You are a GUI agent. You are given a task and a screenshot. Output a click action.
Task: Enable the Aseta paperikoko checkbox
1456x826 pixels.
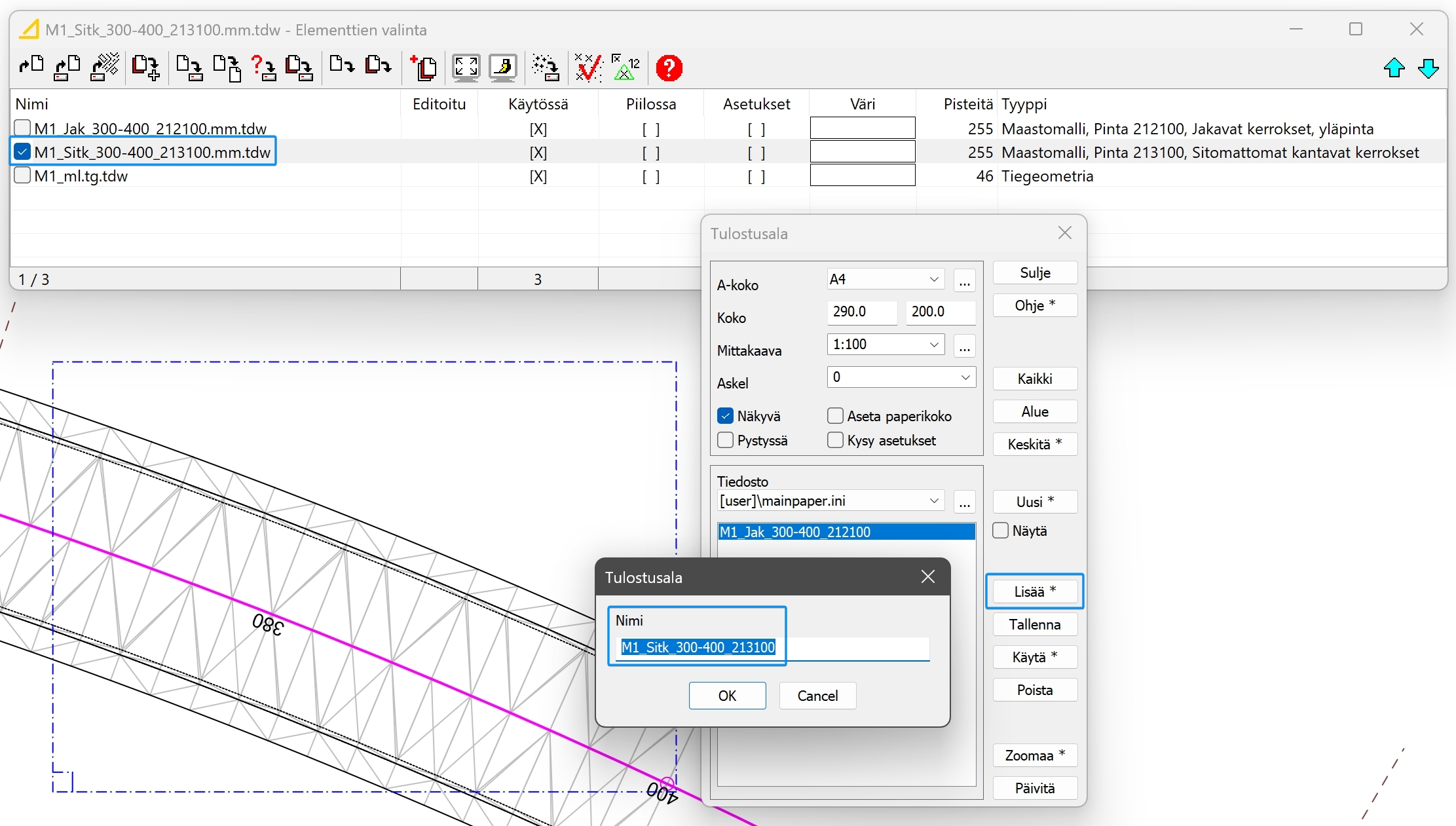pos(835,416)
